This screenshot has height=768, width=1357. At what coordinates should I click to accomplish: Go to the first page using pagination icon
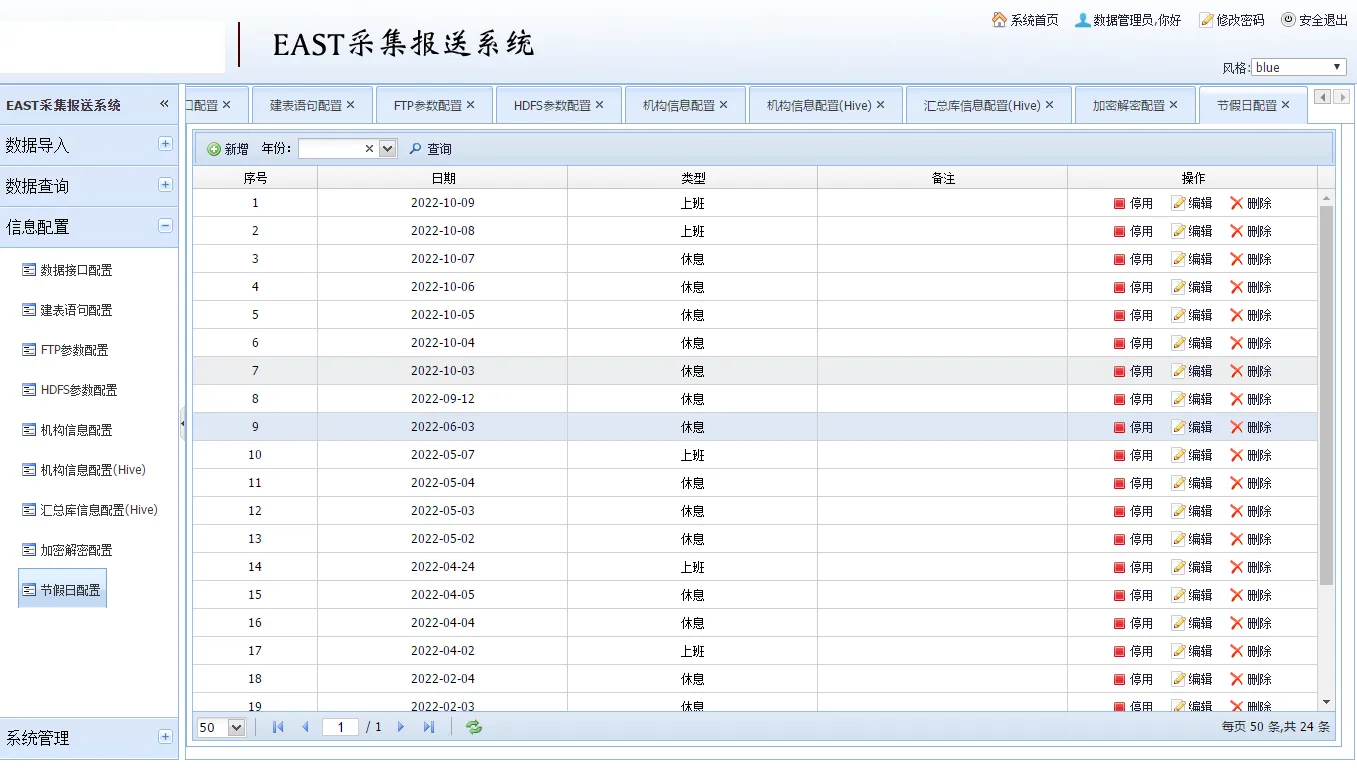pyautogui.click(x=278, y=727)
